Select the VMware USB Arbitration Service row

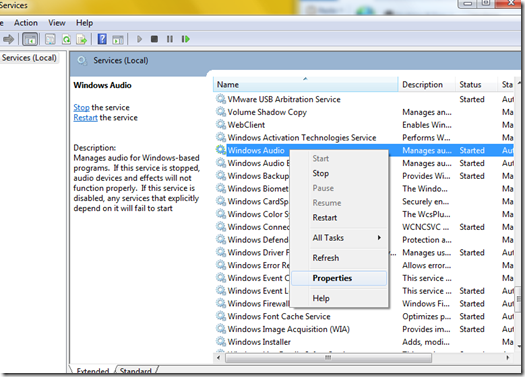[x=364, y=99]
